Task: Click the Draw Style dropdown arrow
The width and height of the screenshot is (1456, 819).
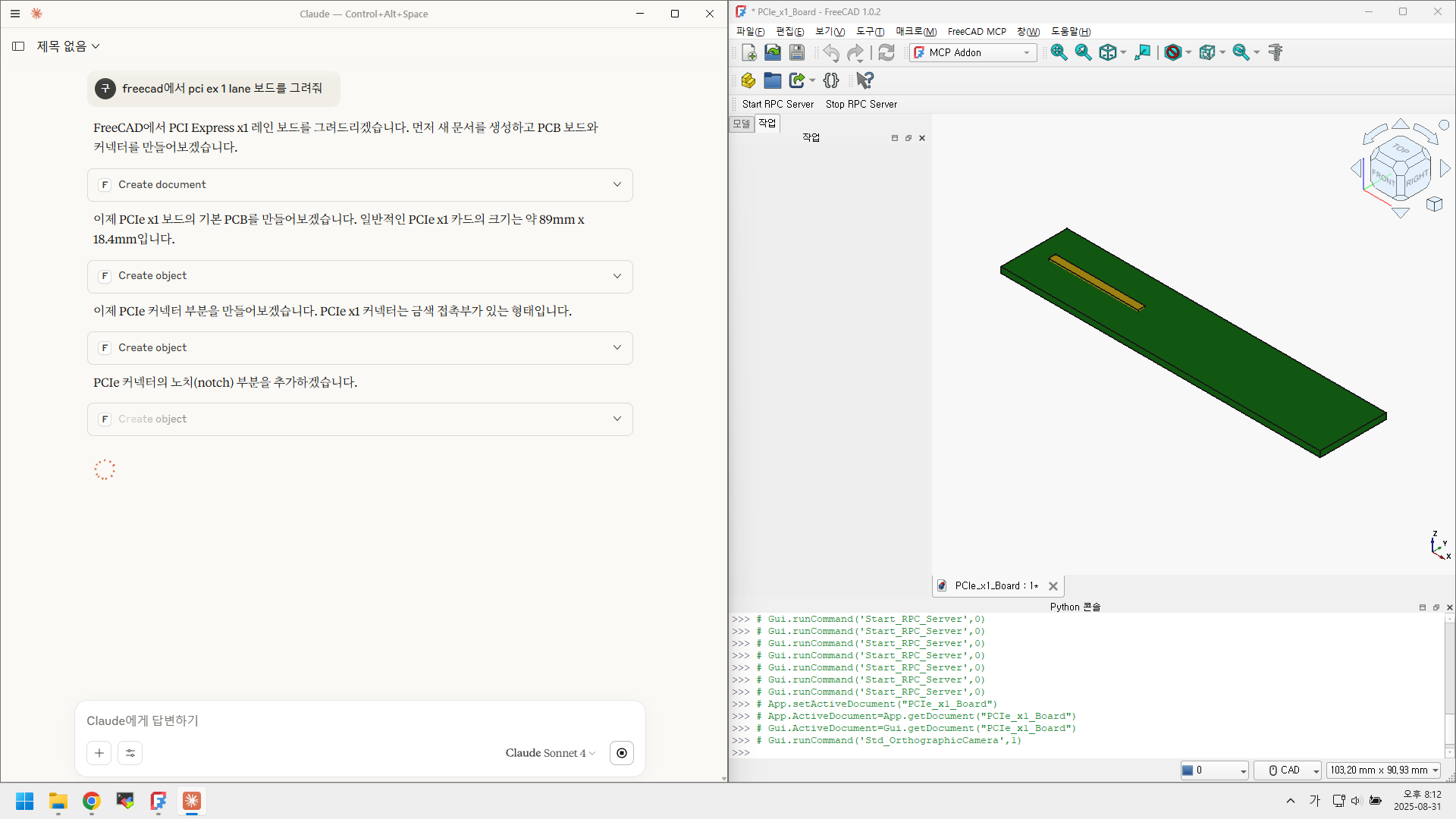Action: click(1188, 52)
